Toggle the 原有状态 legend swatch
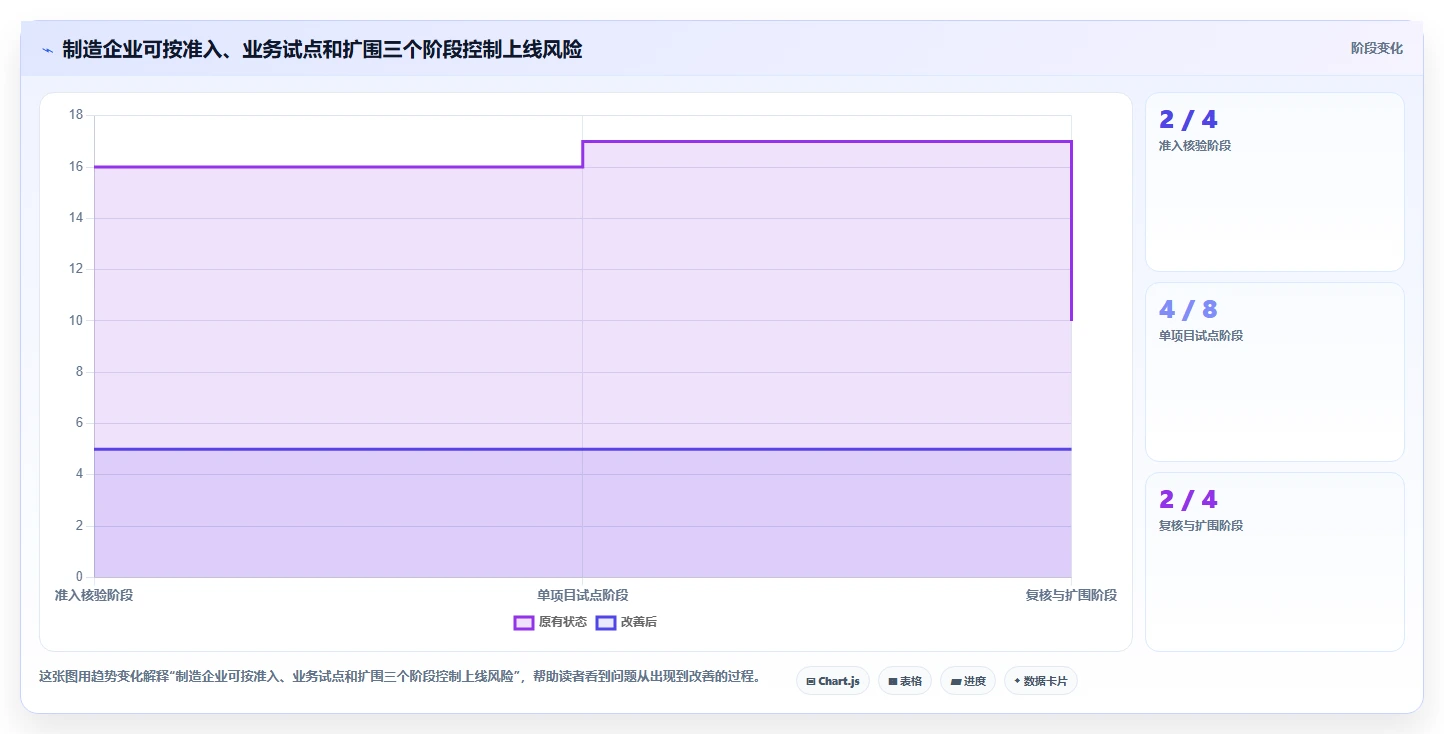This screenshot has width=1444, height=734. click(x=524, y=622)
